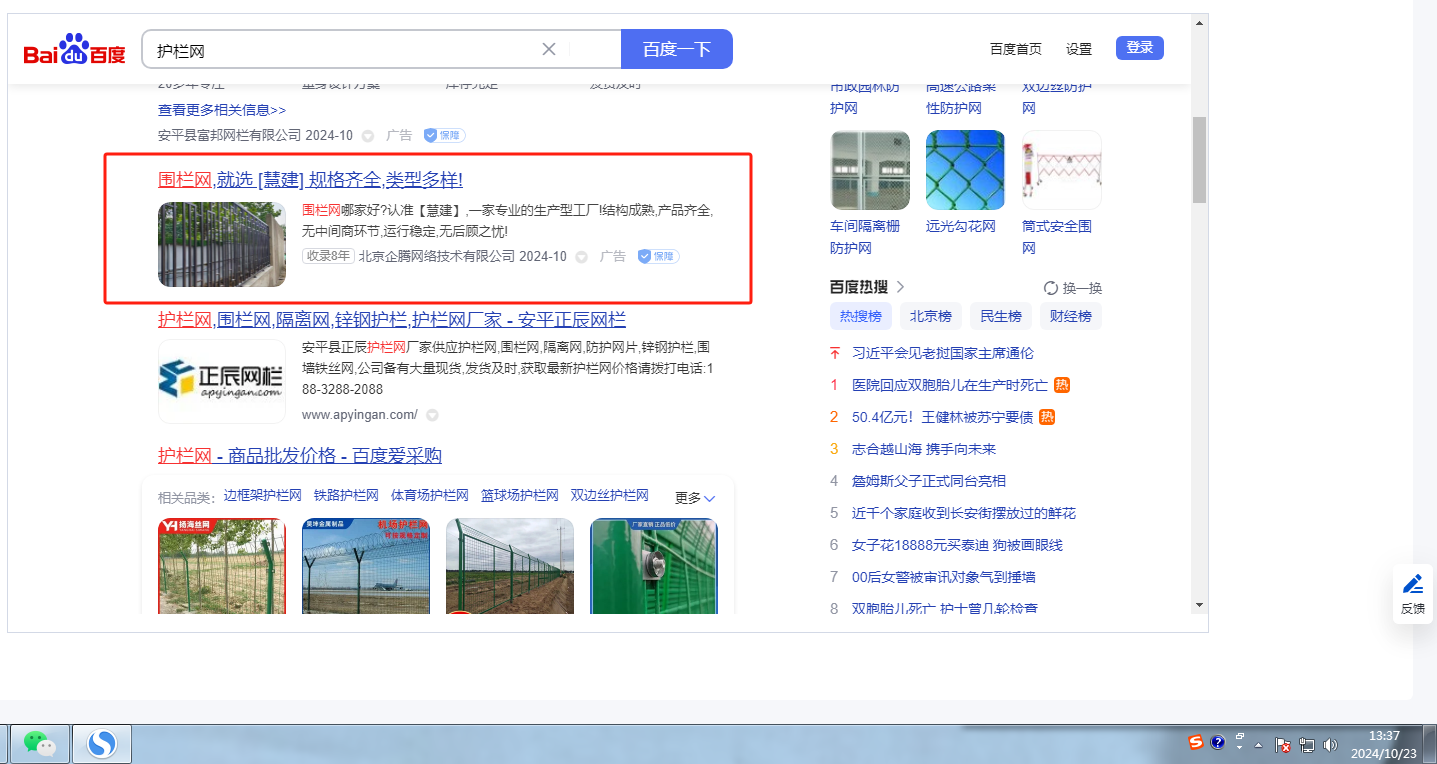This screenshot has width=1437, height=764.
Task: Open Sogou browser from the taskbar
Action: click(102, 743)
